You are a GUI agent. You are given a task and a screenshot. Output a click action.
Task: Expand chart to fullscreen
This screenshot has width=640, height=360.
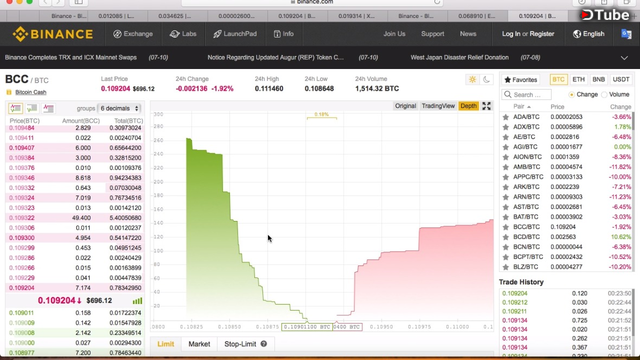(x=487, y=106)
